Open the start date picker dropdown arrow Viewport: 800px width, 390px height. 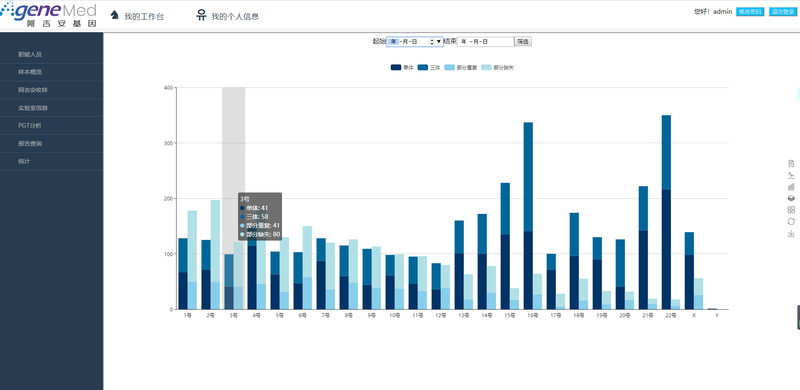439,42
